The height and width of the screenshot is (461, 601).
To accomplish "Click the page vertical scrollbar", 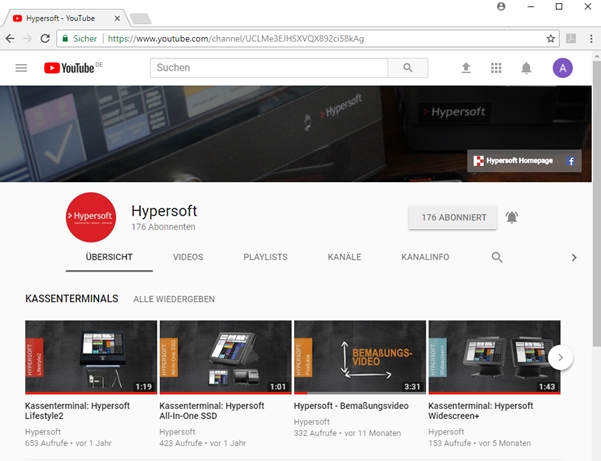I will (x=597, y=203).
